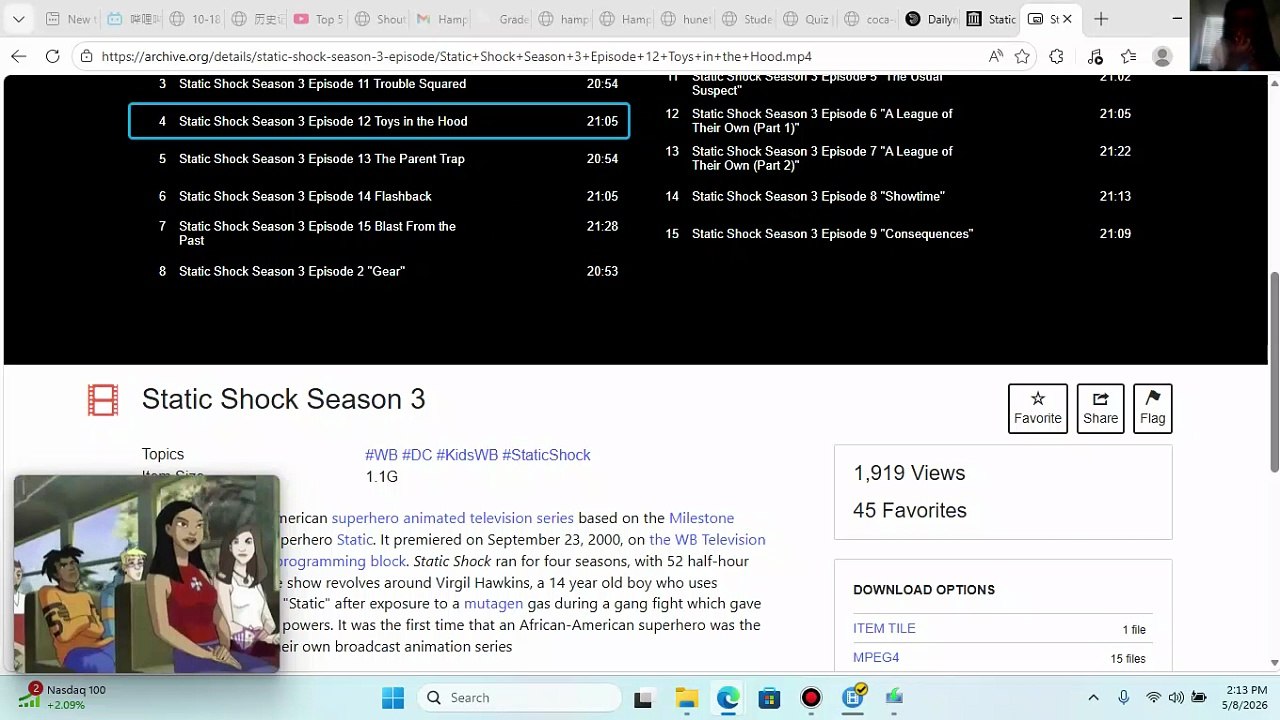Screen dimensions: 1280x720
Task: Open the ITEM TILE download option
Action: click(884, 629)
